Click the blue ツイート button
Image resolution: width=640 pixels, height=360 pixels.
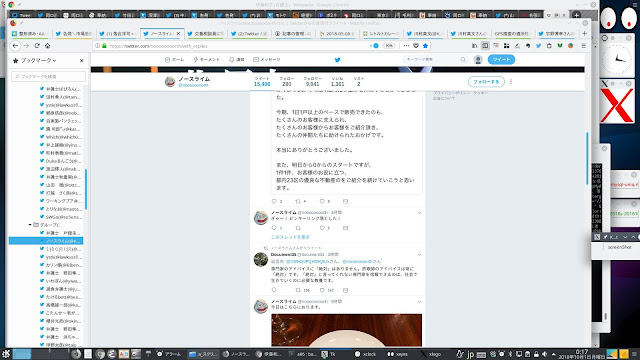pos(501,60)
